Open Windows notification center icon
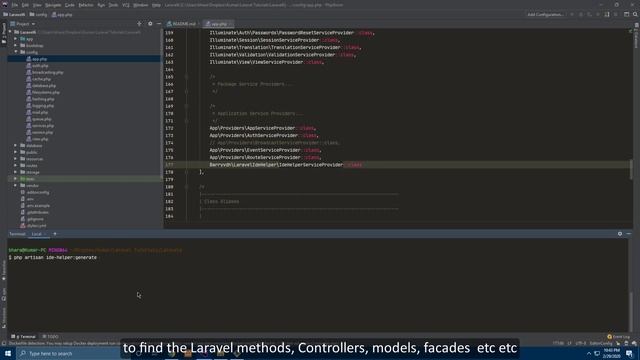Viewport: 640px width, 360px height. (629, 353)
